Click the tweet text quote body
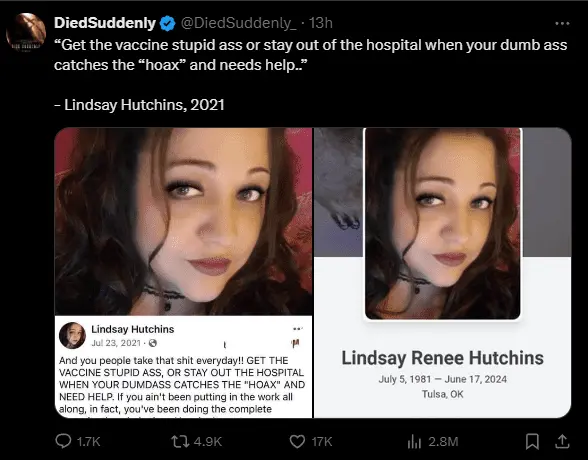This screenshot has height=460, width=588. (310, 55)
